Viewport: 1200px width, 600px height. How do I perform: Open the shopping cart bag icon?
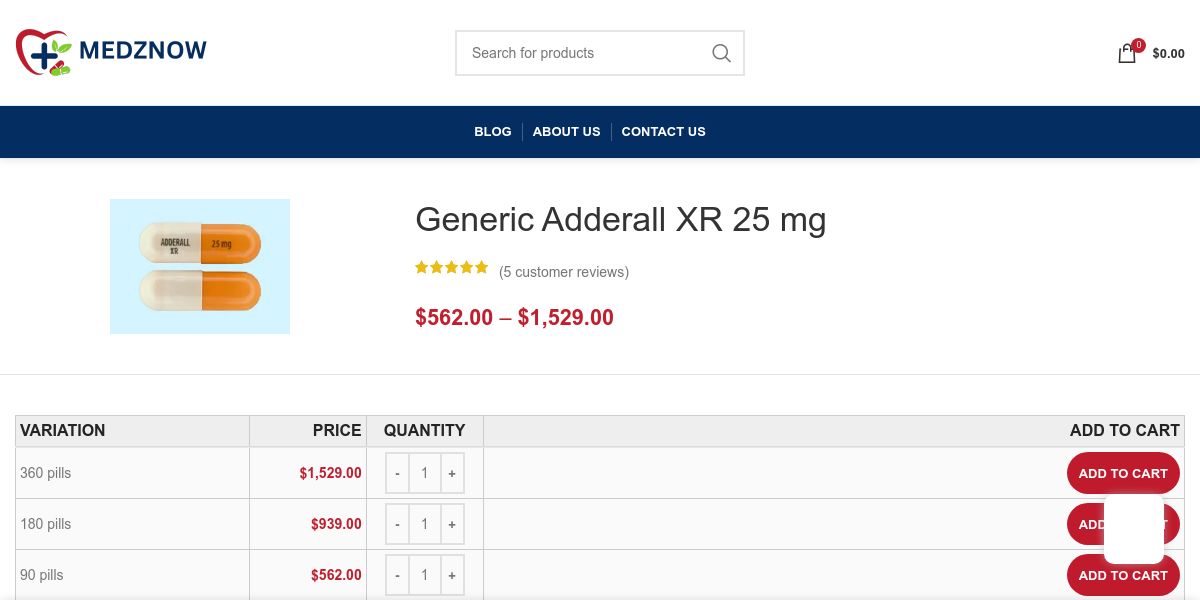[1127, 54]
